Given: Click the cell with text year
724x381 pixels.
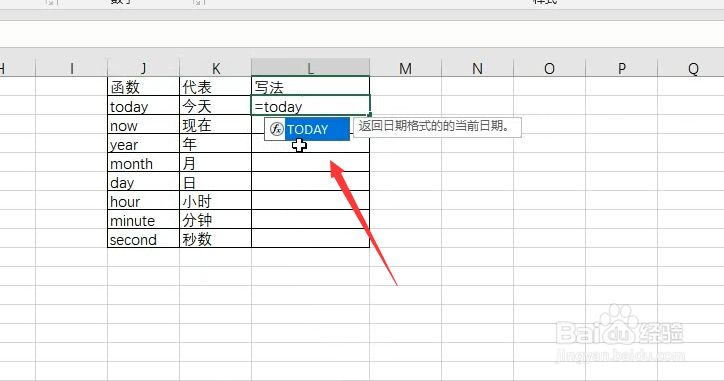Looking at the screenshot, I should pos(144,144).
